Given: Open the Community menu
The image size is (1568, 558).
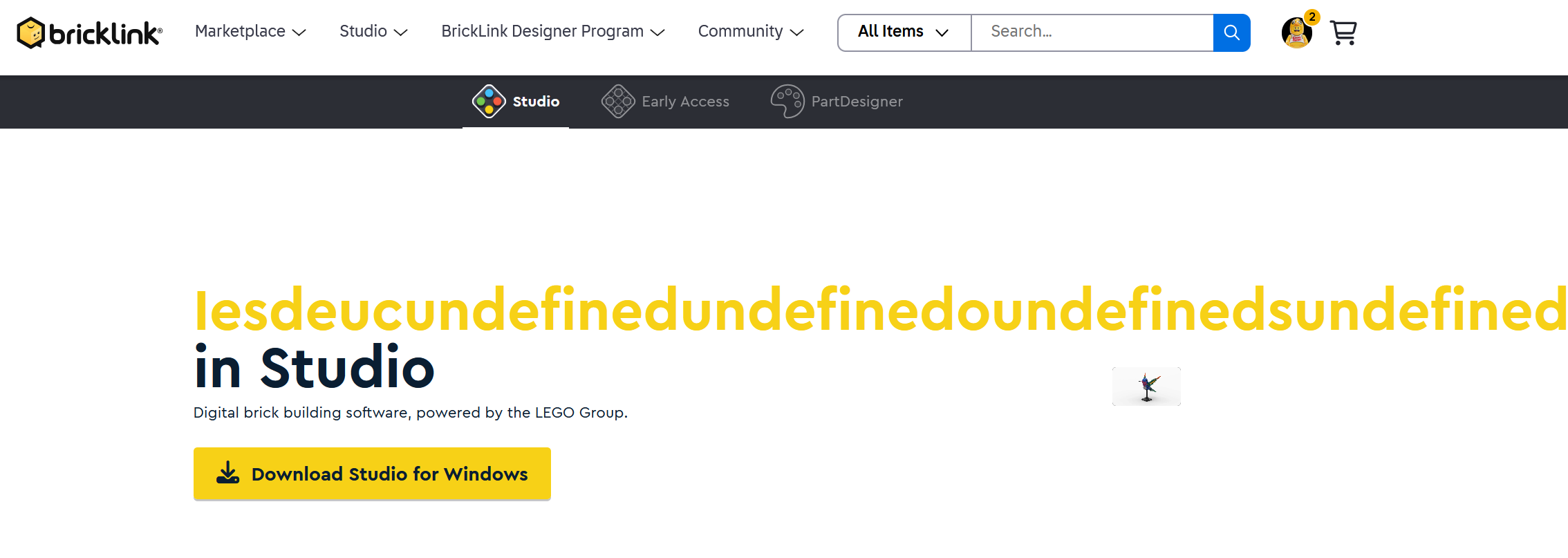Looking at the screenshot, I should (750, 32).
